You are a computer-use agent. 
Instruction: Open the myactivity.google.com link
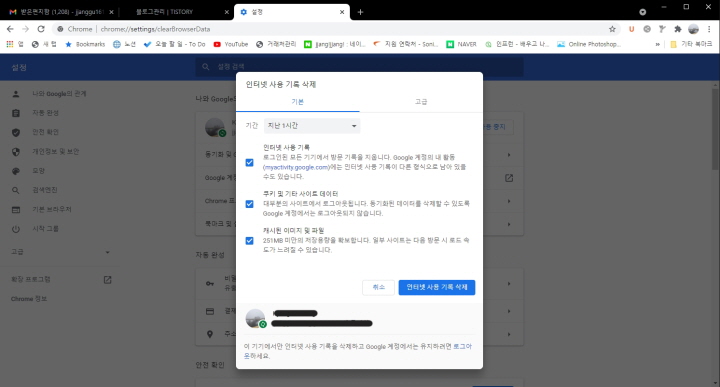297,167
